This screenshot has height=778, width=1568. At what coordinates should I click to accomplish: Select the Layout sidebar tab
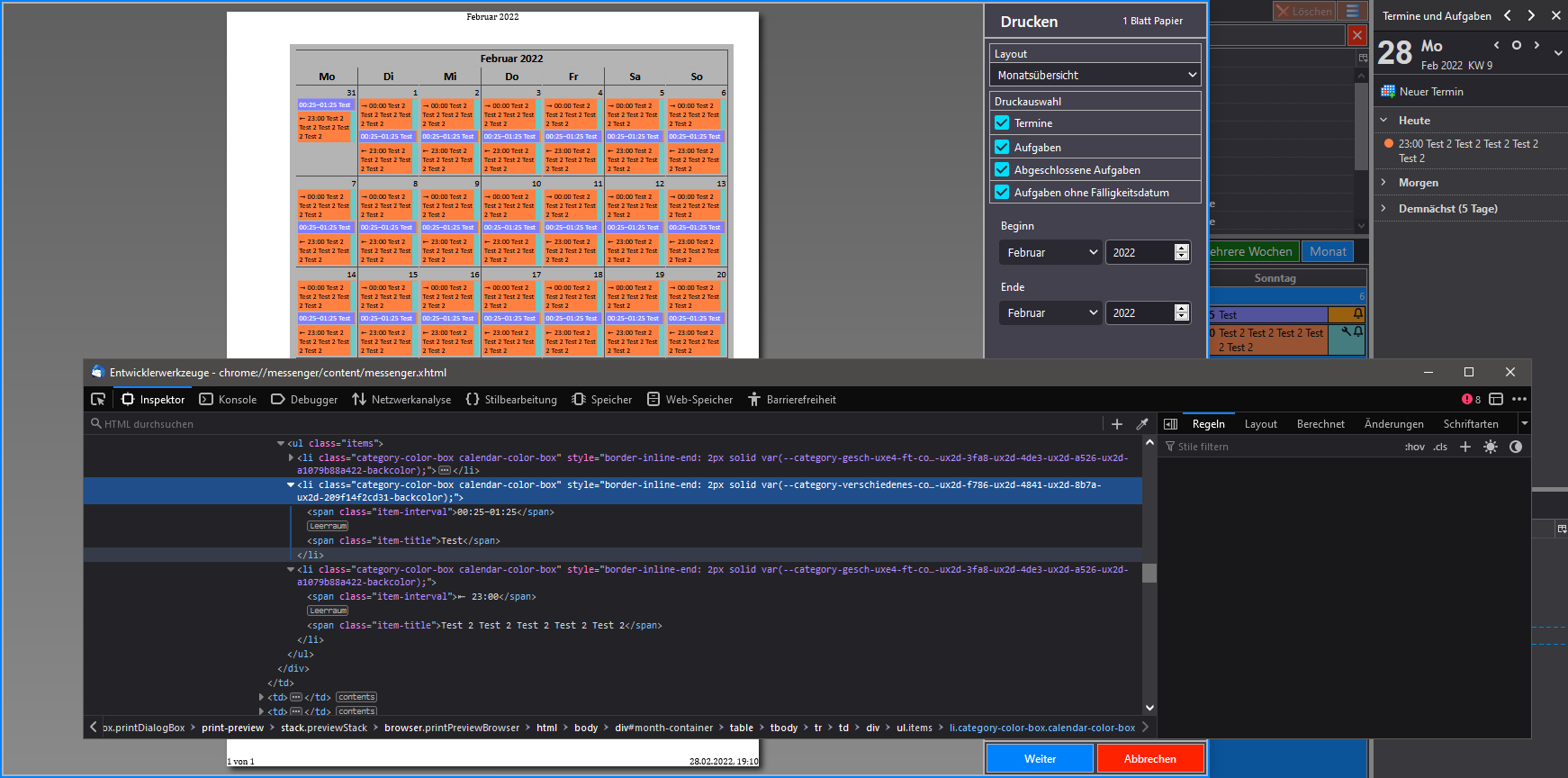pos(1260,424)
